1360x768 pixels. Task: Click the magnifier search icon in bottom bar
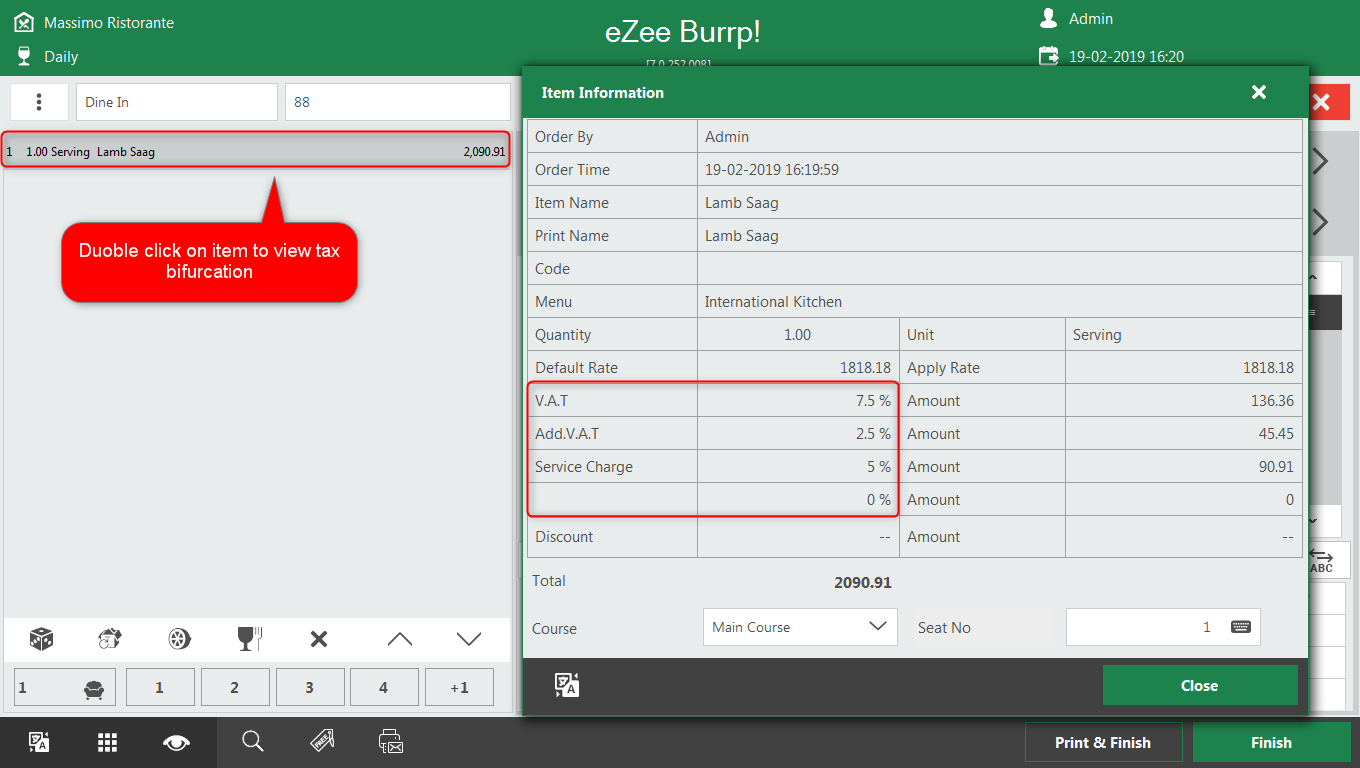(x=253, y=741)
